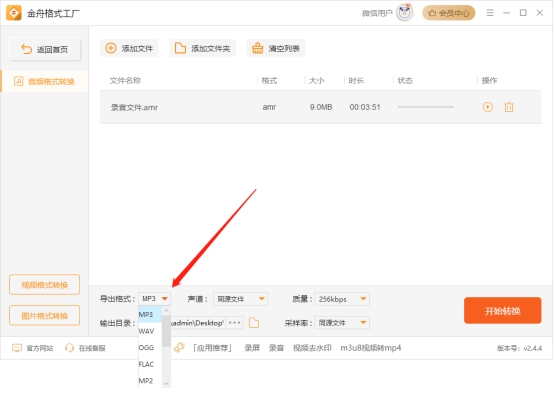
Task: Open 在线客服 online support
Action: click(x=85, y=348)
